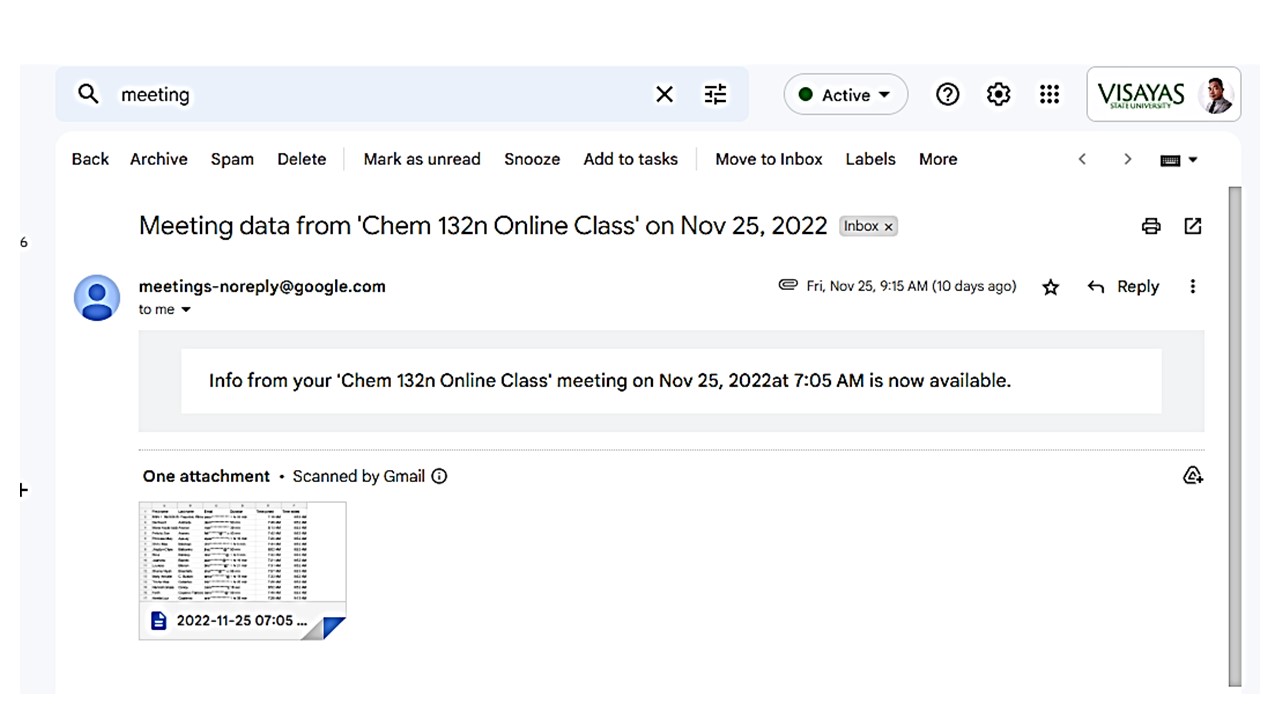Remove the Inbox label from email

(888, 227)
